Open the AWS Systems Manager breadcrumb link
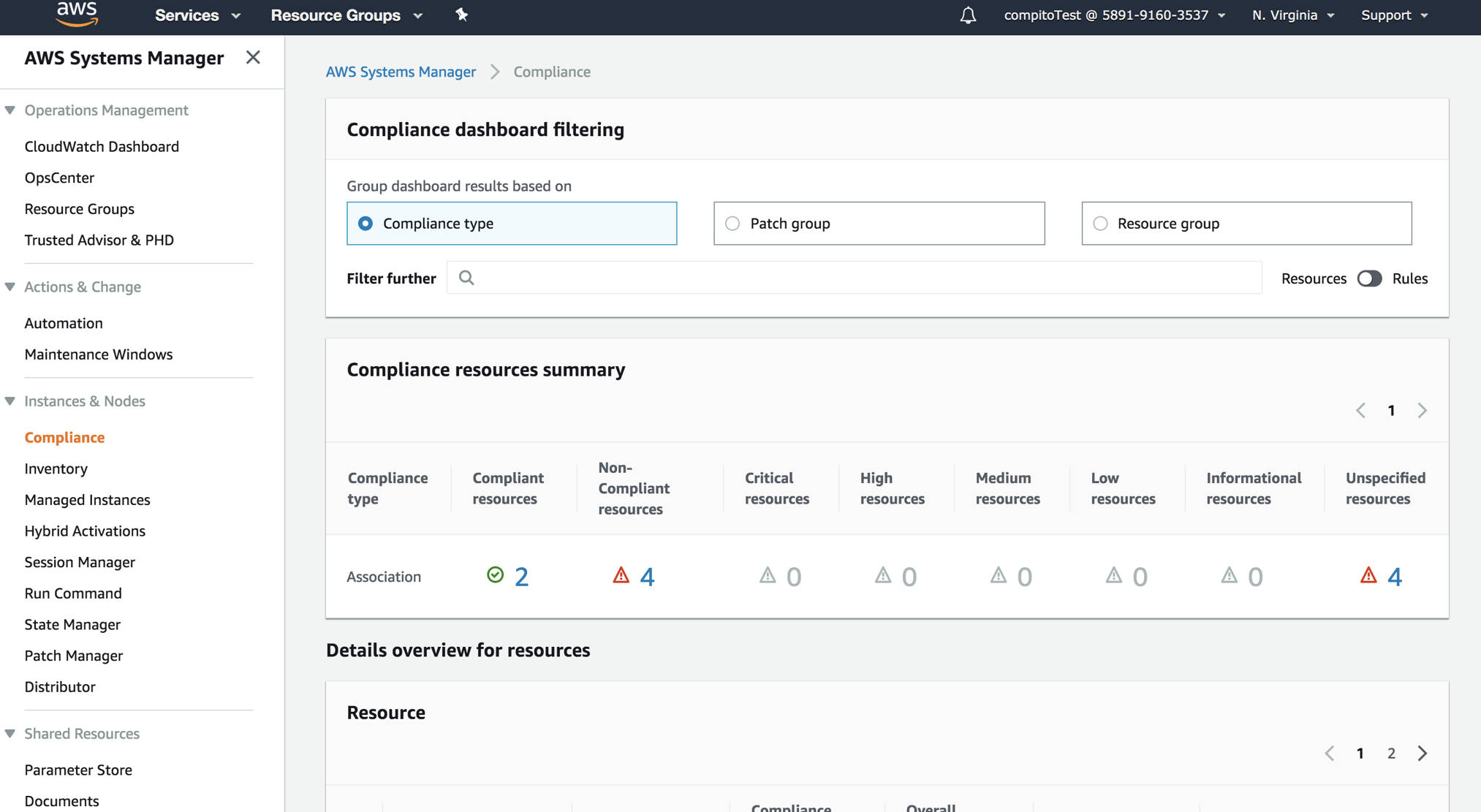Viewport: 1481px width, 812px height. pos(401,71)
